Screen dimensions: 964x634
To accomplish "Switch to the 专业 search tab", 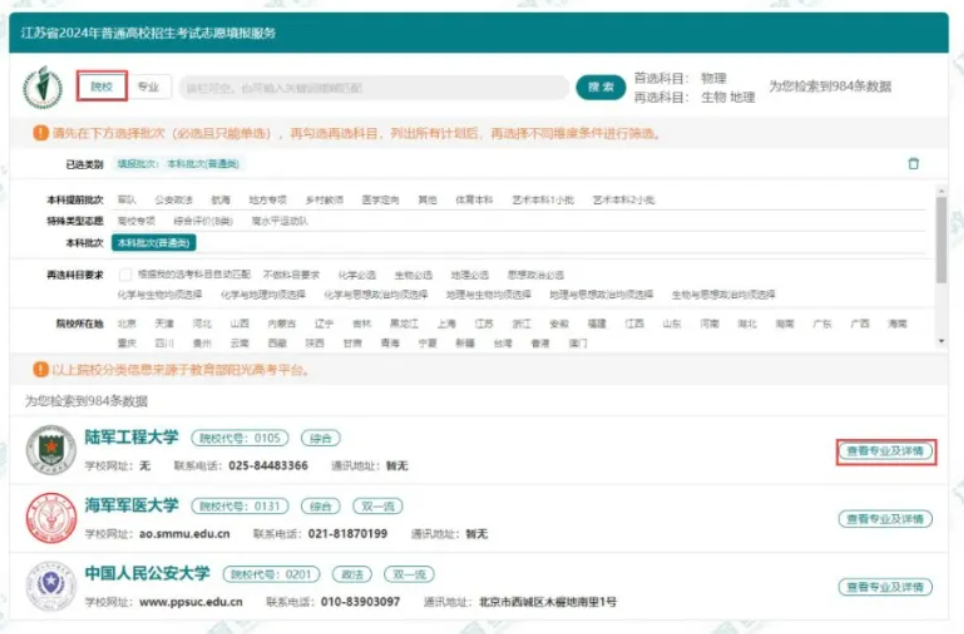I will pyautogui.click(x=148, y=87).
